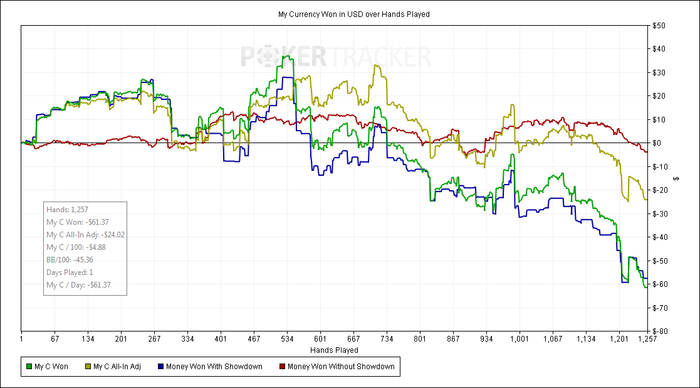Click the $10 y-axis tick label
Screen dimensions: 700x388
pyautogui.click(x=658, y=120)
